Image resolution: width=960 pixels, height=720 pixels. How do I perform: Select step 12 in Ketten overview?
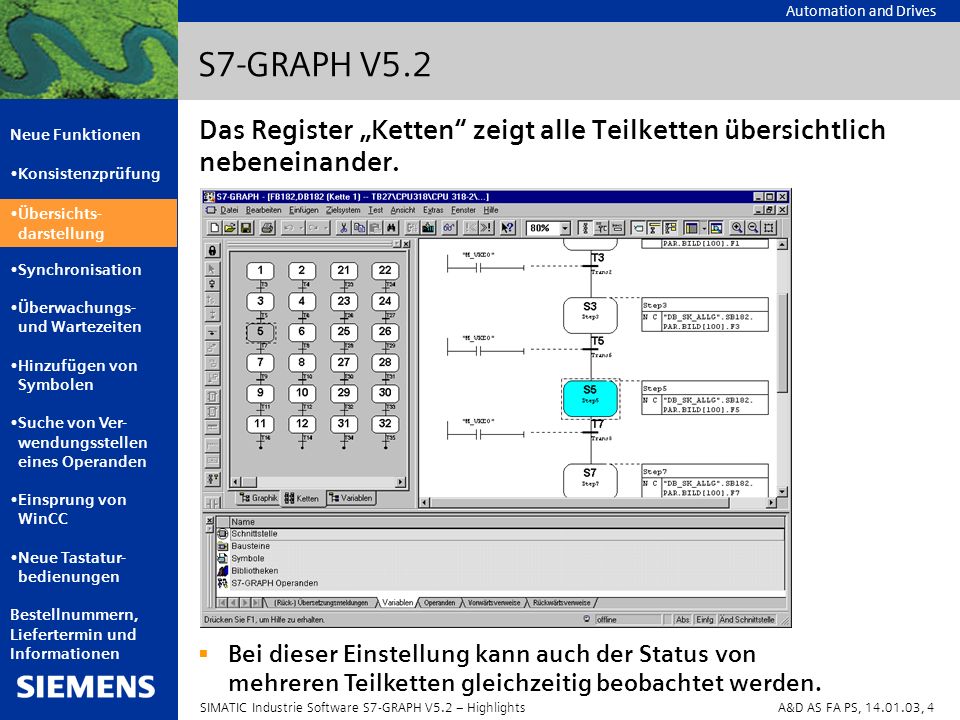point(302,424)
